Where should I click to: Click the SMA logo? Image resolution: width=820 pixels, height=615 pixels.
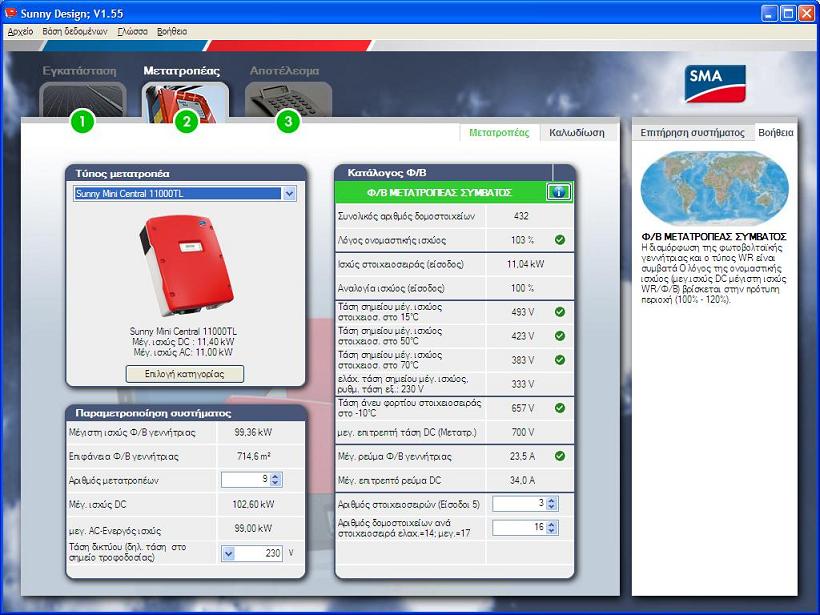715,84
